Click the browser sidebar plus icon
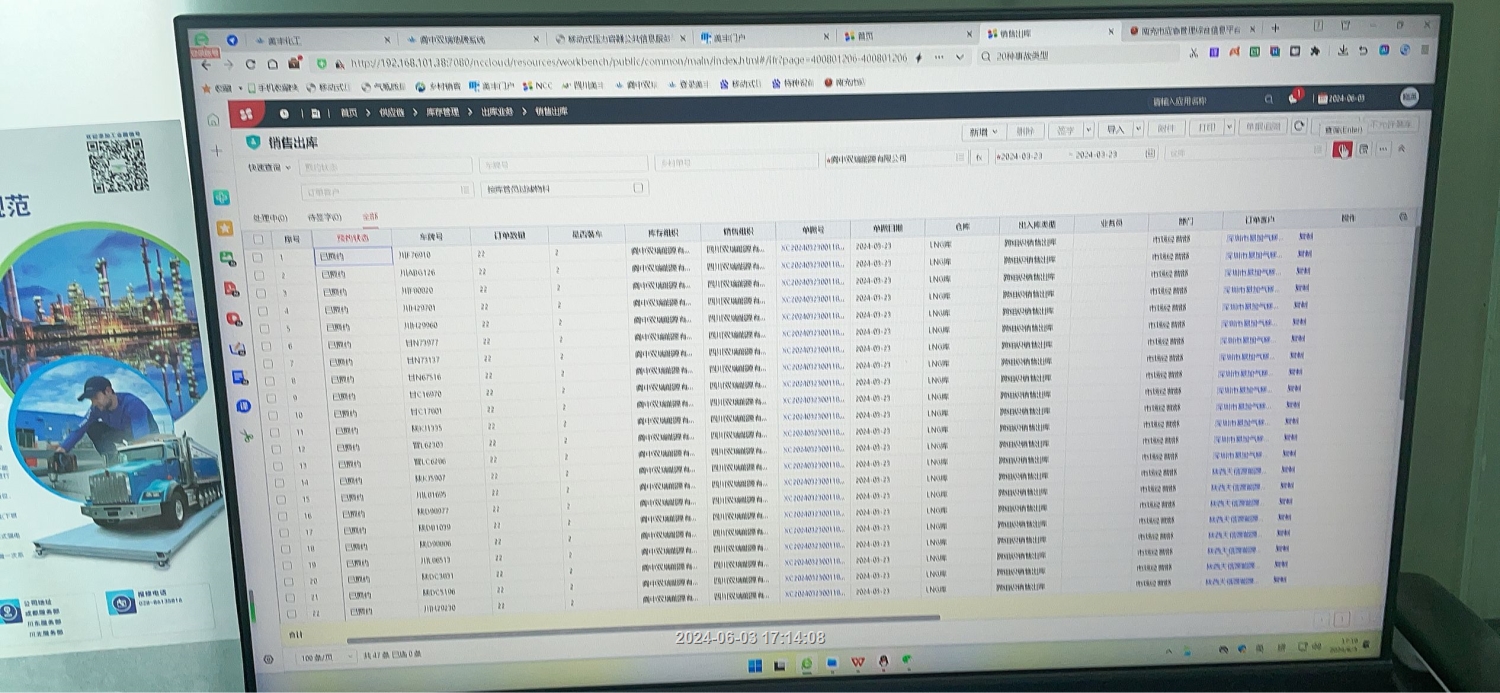 click(x=217, y=151)
